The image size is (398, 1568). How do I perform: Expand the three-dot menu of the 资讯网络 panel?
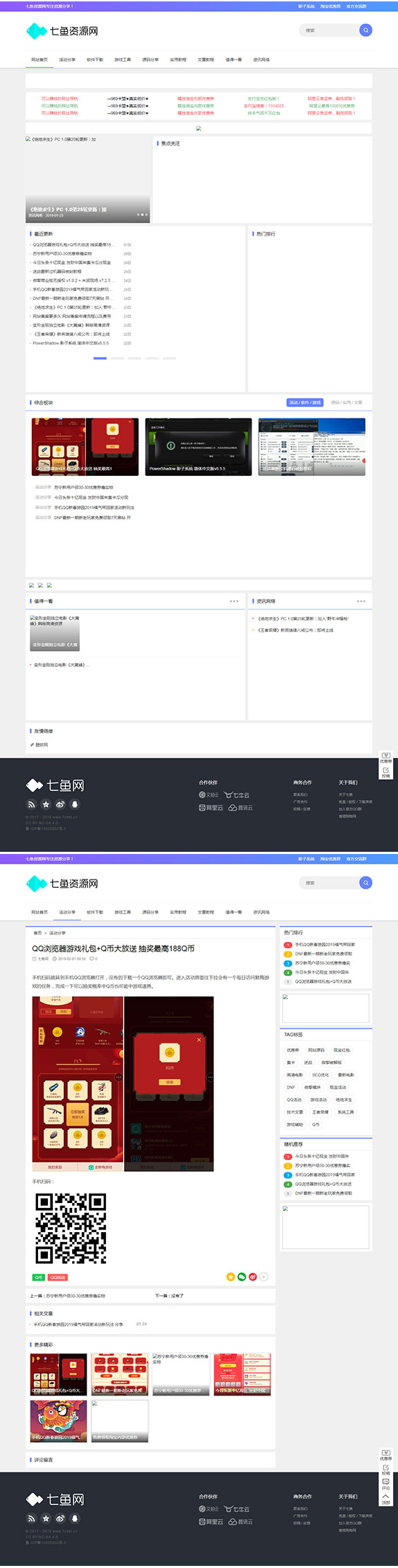pos(361,600)
